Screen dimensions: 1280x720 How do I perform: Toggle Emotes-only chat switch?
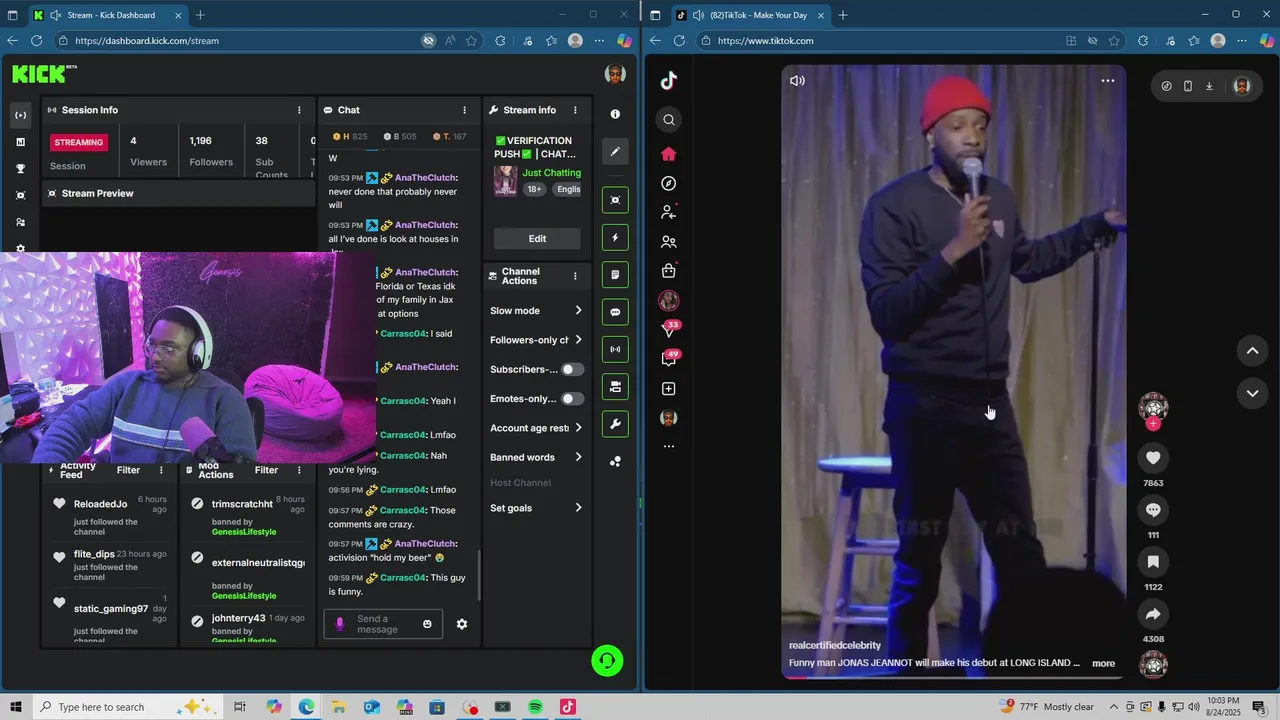pyautogui.click(x=572, y=399)
